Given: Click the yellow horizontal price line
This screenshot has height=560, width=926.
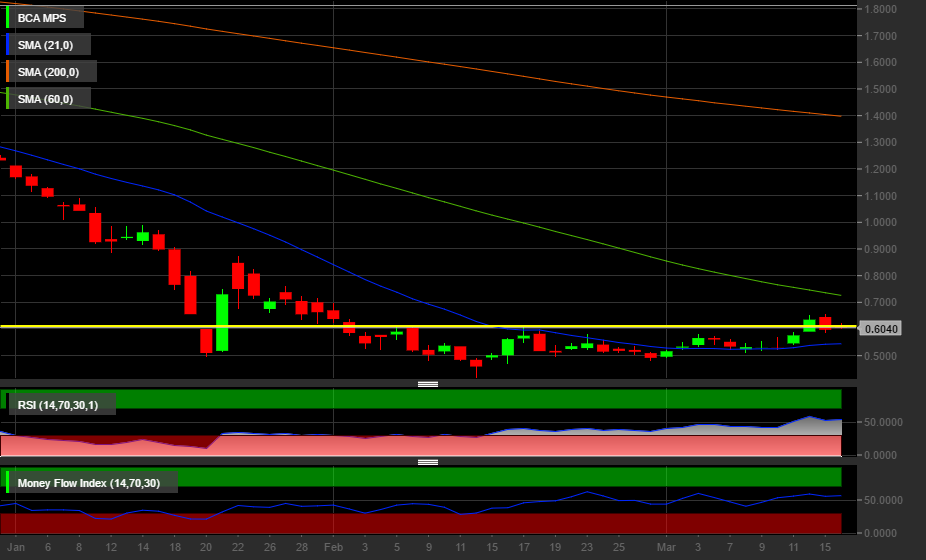Looking at the screenshot, I should point(428,326).
